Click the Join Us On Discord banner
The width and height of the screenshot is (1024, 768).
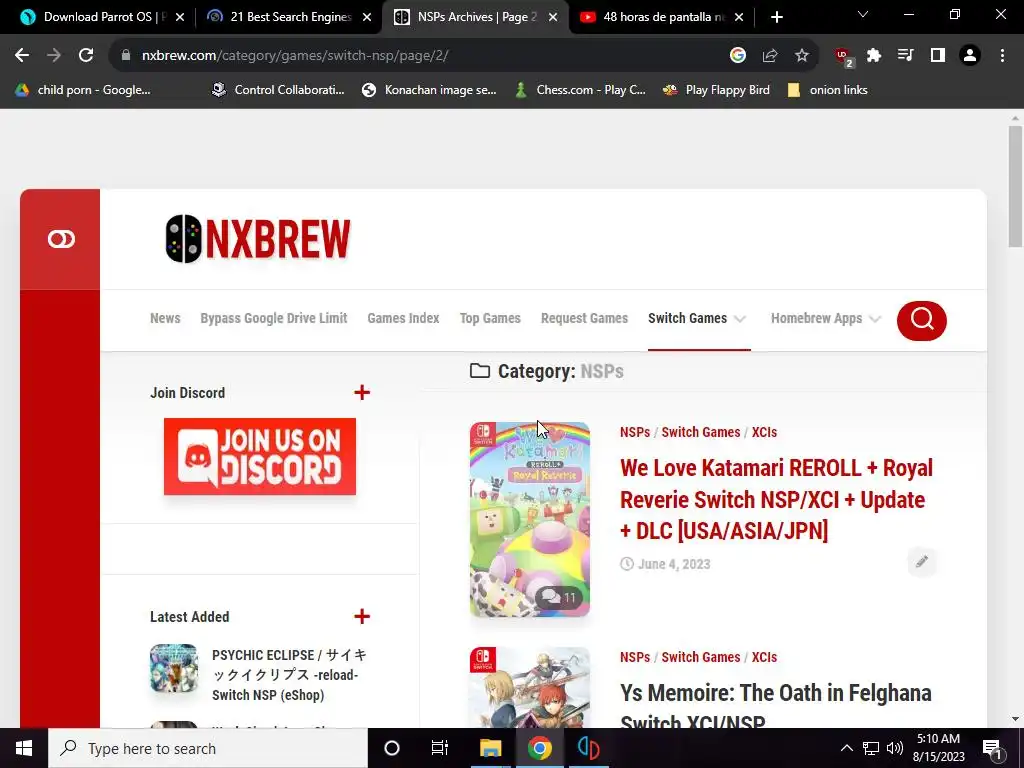click(x=260, y=456)
